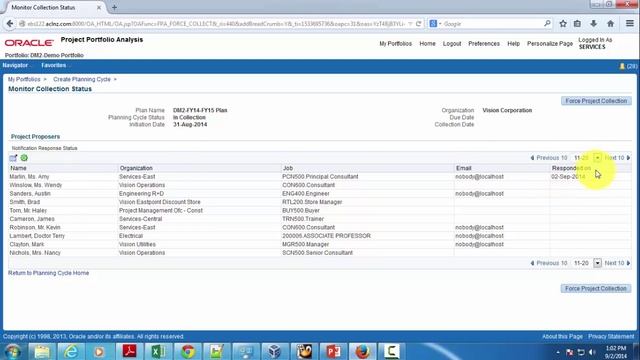Click the table export icon above Name column

click(13, 158)
